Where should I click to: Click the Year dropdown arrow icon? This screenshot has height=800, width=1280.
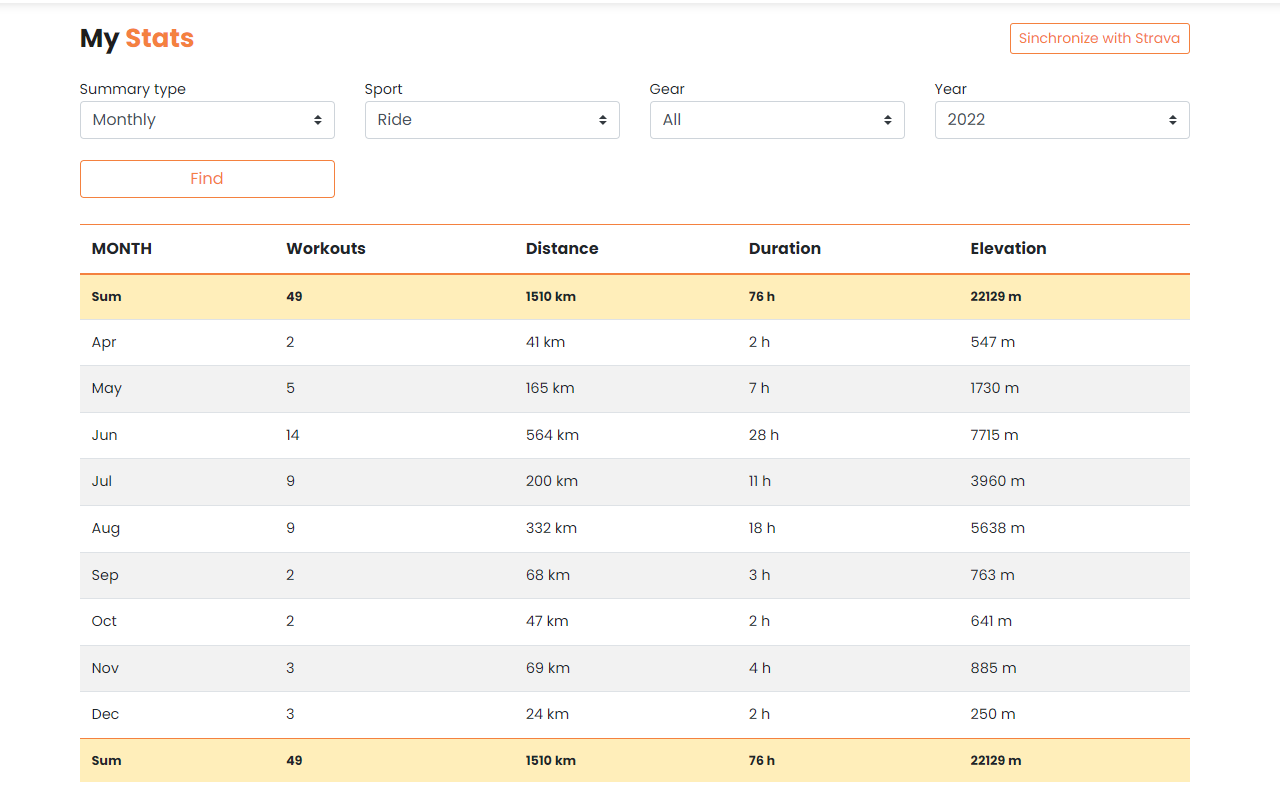click(x=1172, y=119)
